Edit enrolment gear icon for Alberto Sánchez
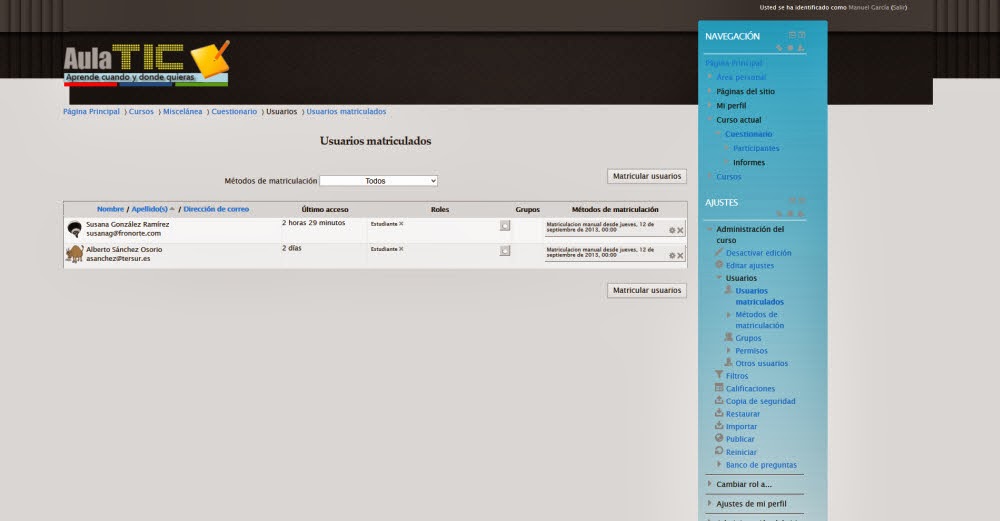This screenshot has height=521, width=1000. [x=672, y=255]
